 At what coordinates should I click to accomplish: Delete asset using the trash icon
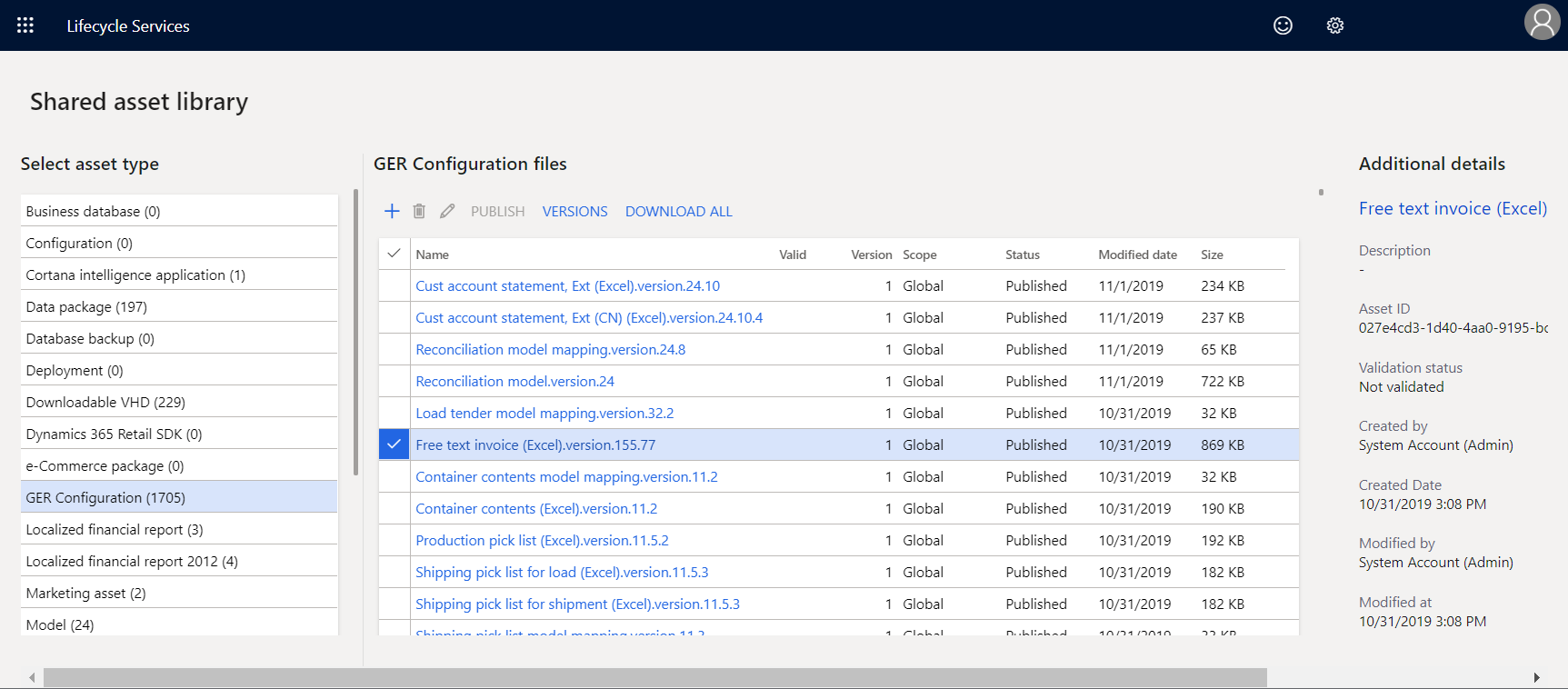419,211
